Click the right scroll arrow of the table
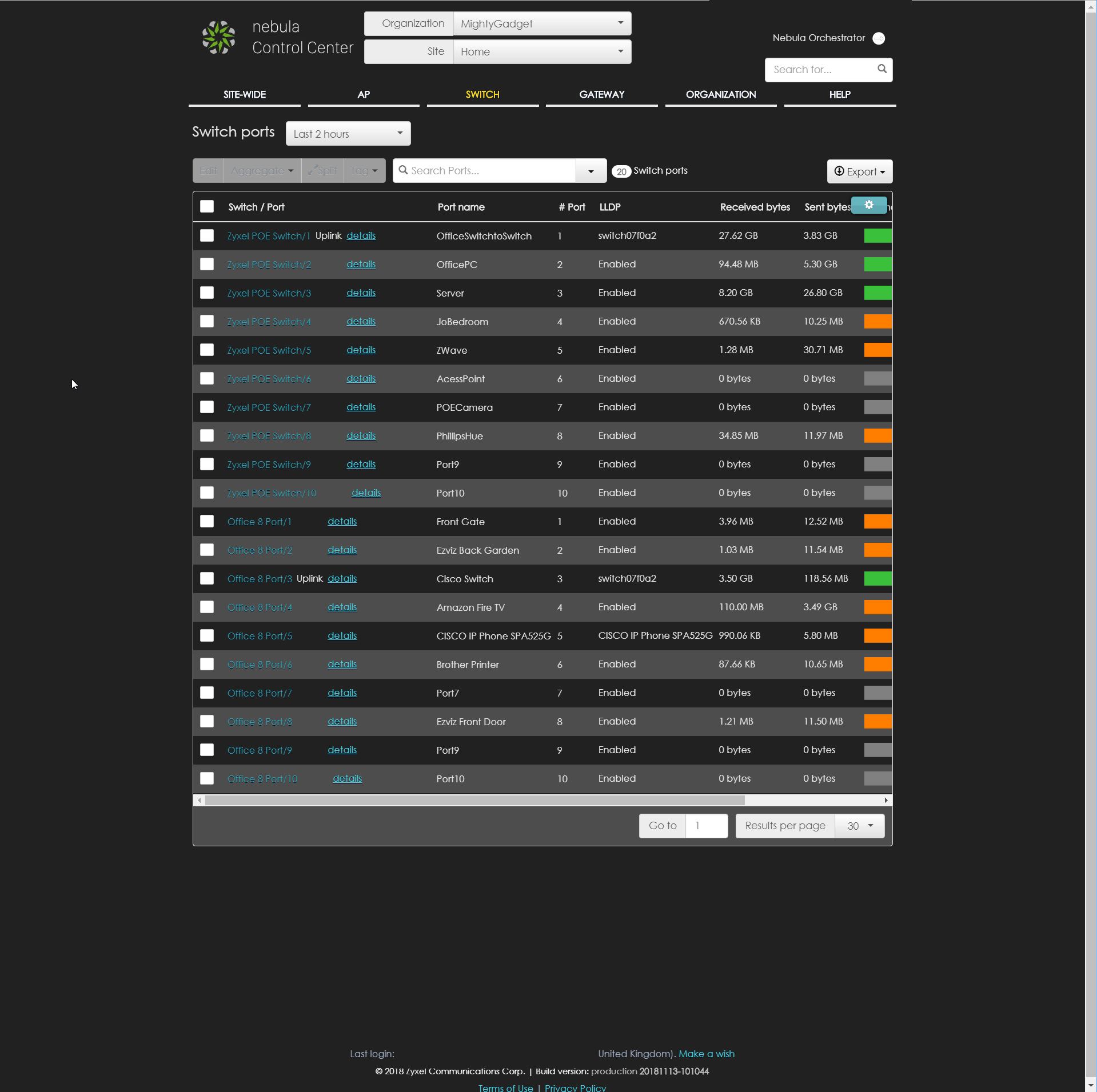This screenshot has height=1092, width=1097. (x=886, y=800)
